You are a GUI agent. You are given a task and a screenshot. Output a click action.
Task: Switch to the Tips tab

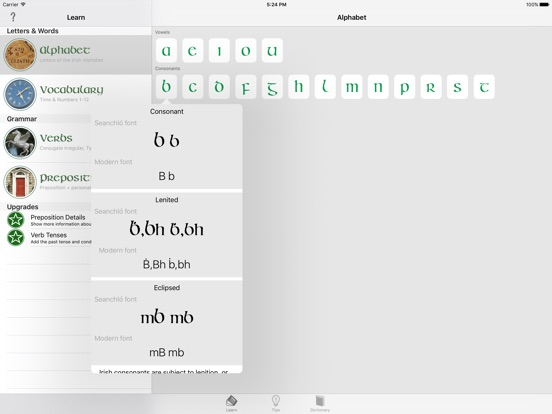pos(276,403)
